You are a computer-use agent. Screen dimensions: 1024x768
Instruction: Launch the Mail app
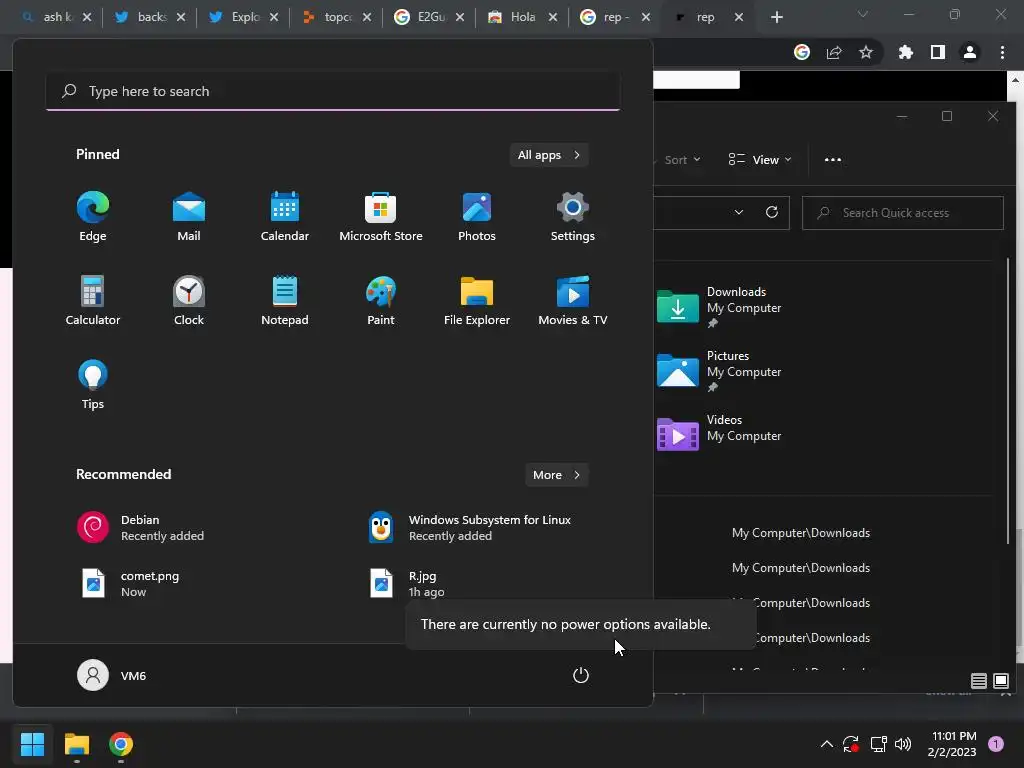click(189, 217)
